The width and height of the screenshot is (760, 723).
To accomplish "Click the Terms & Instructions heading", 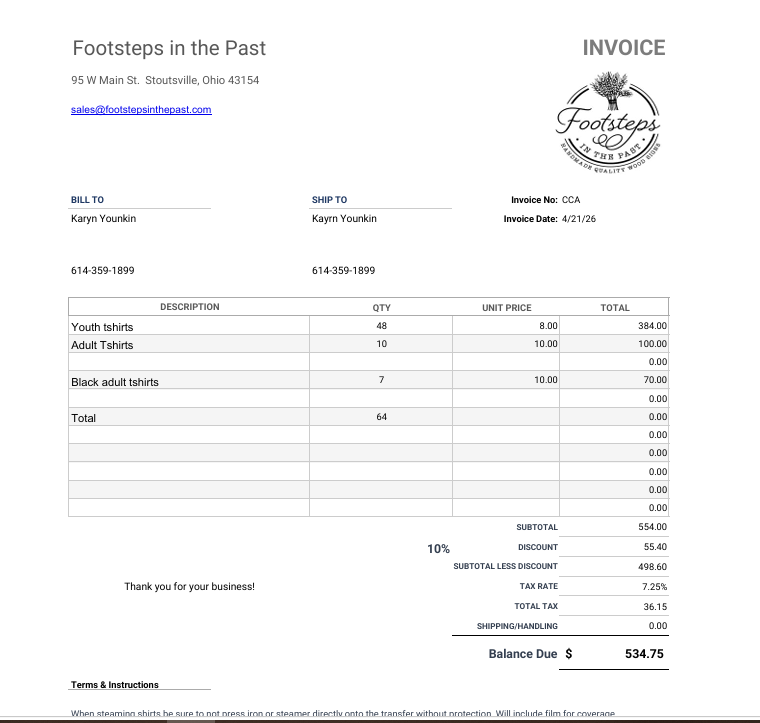I will click(115, 685).
